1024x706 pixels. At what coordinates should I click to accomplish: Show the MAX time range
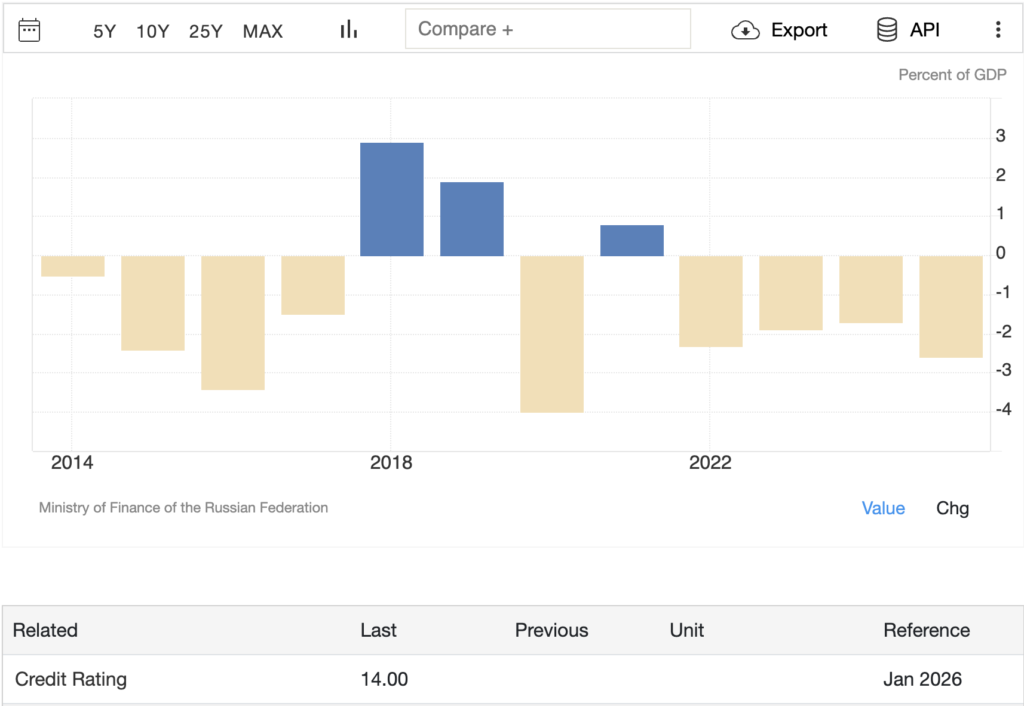[x=263, y=31]
